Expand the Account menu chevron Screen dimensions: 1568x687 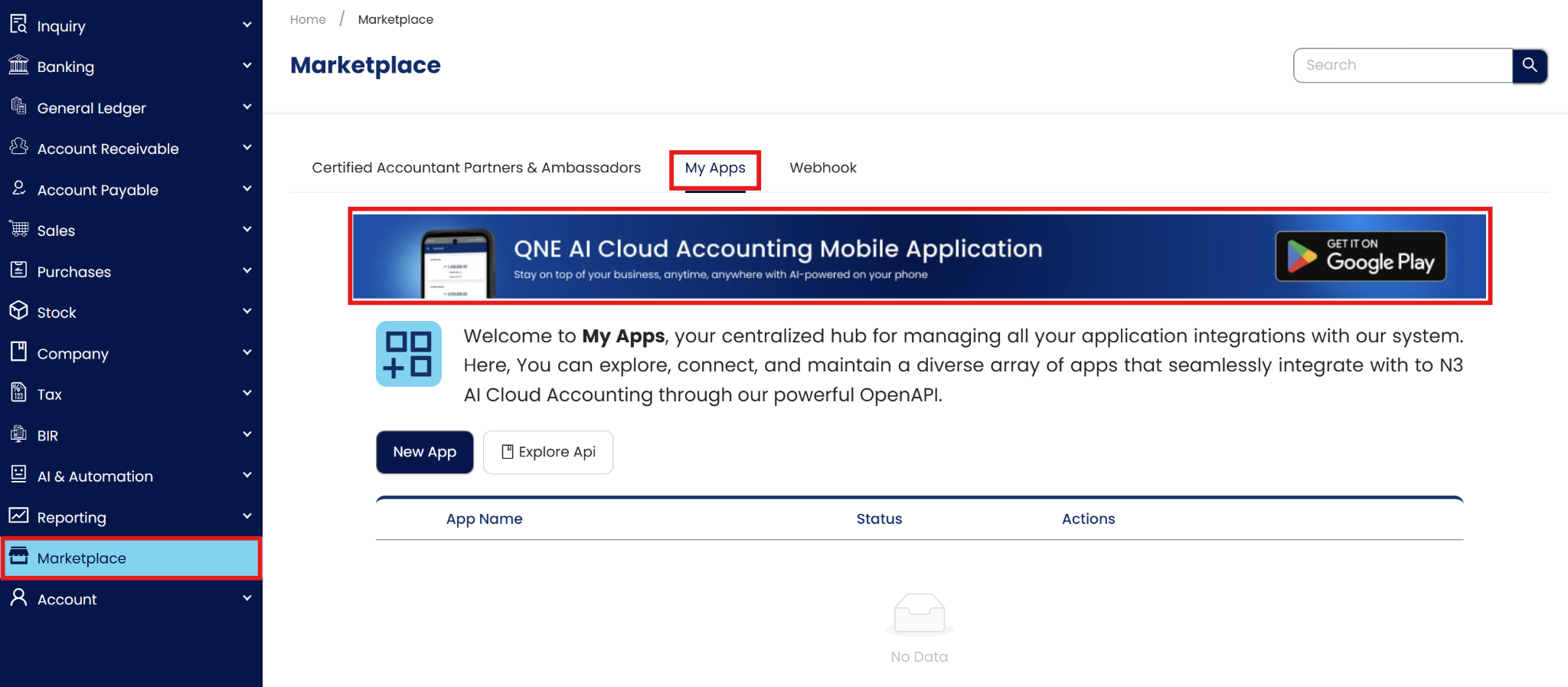(247, 599)
